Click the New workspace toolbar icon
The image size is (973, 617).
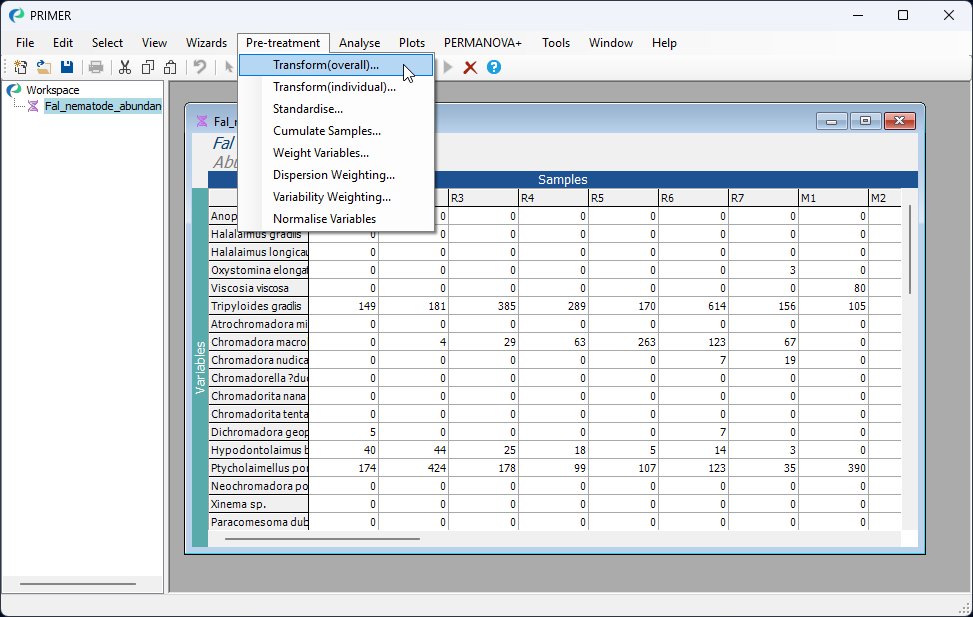point(21,67)
